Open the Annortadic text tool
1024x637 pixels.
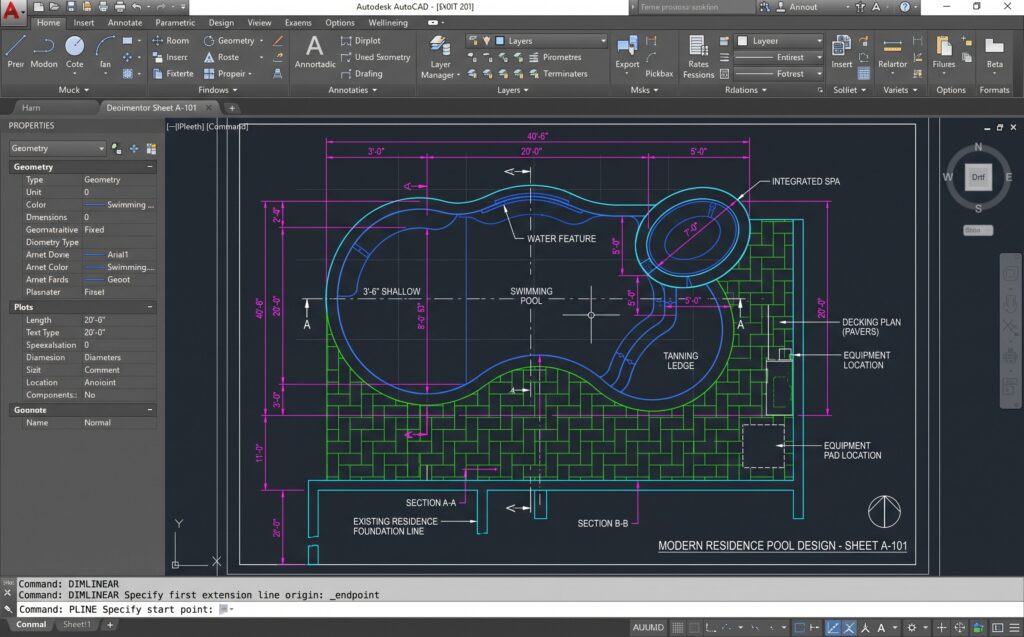tap(315, 51)
